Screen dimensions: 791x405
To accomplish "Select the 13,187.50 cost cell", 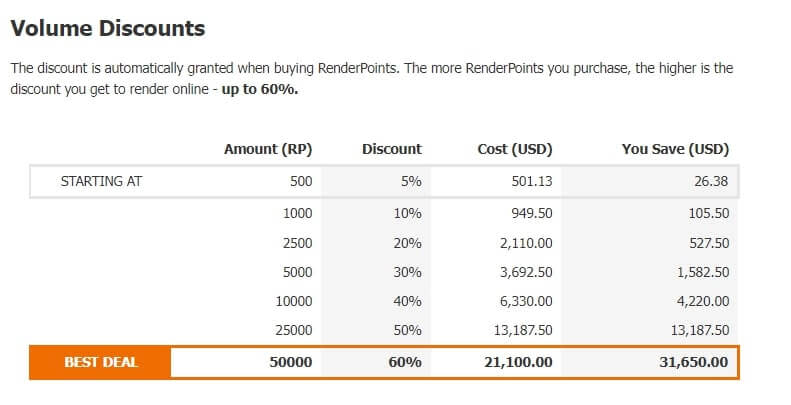I will click(x=523, y=330).
